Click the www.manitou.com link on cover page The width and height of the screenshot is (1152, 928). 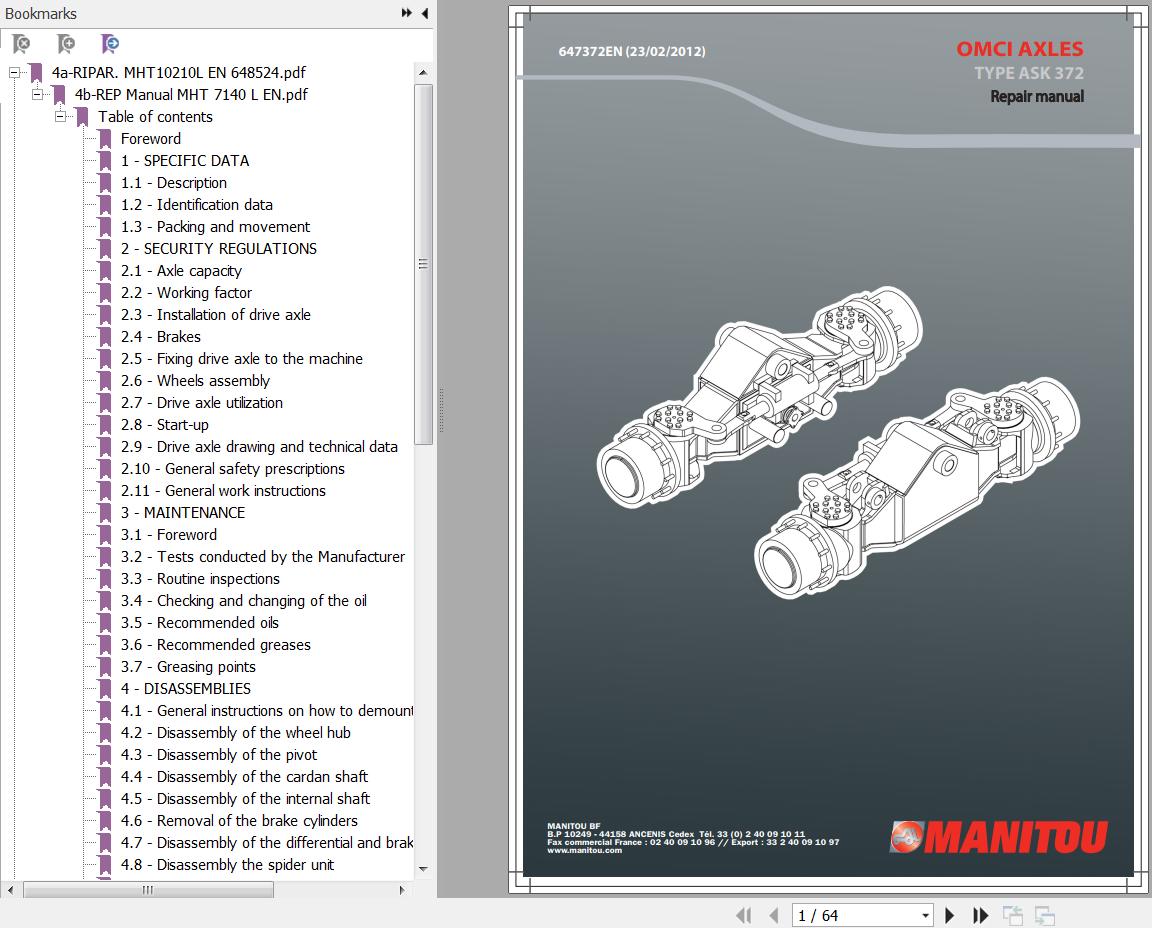584,851
